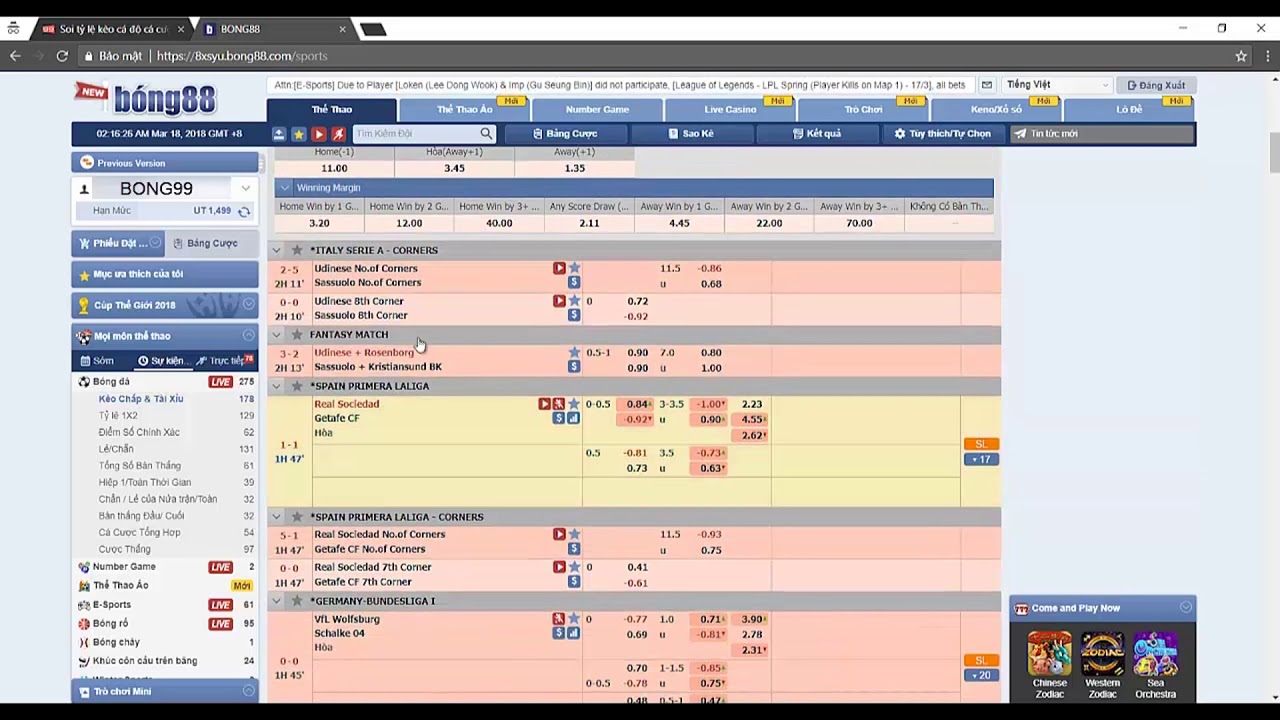The height and width of the screenshot is (720, 1280).
Task: Expand the Cúp Thế Giới 2018 panel
Action: [248, 305]
